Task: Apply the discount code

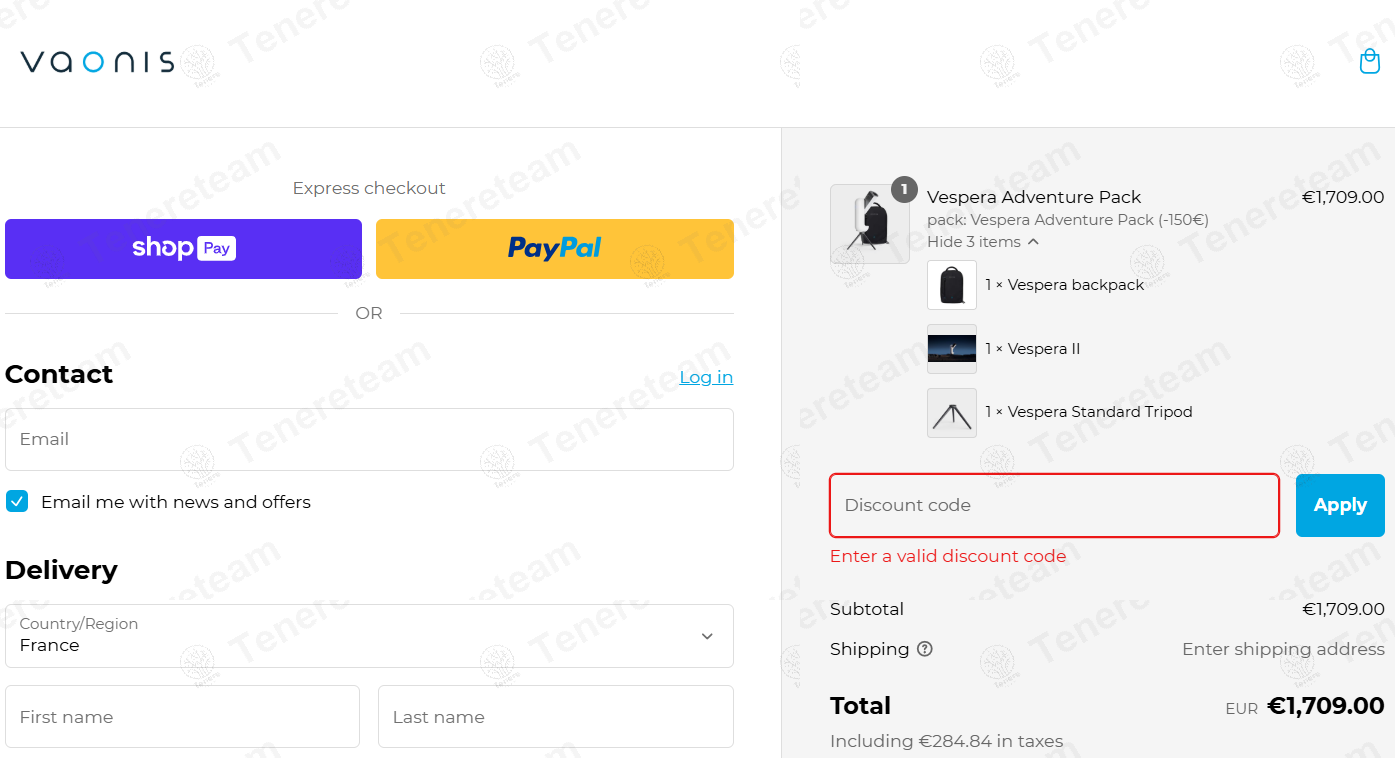Action: [x=1340, y=505]
